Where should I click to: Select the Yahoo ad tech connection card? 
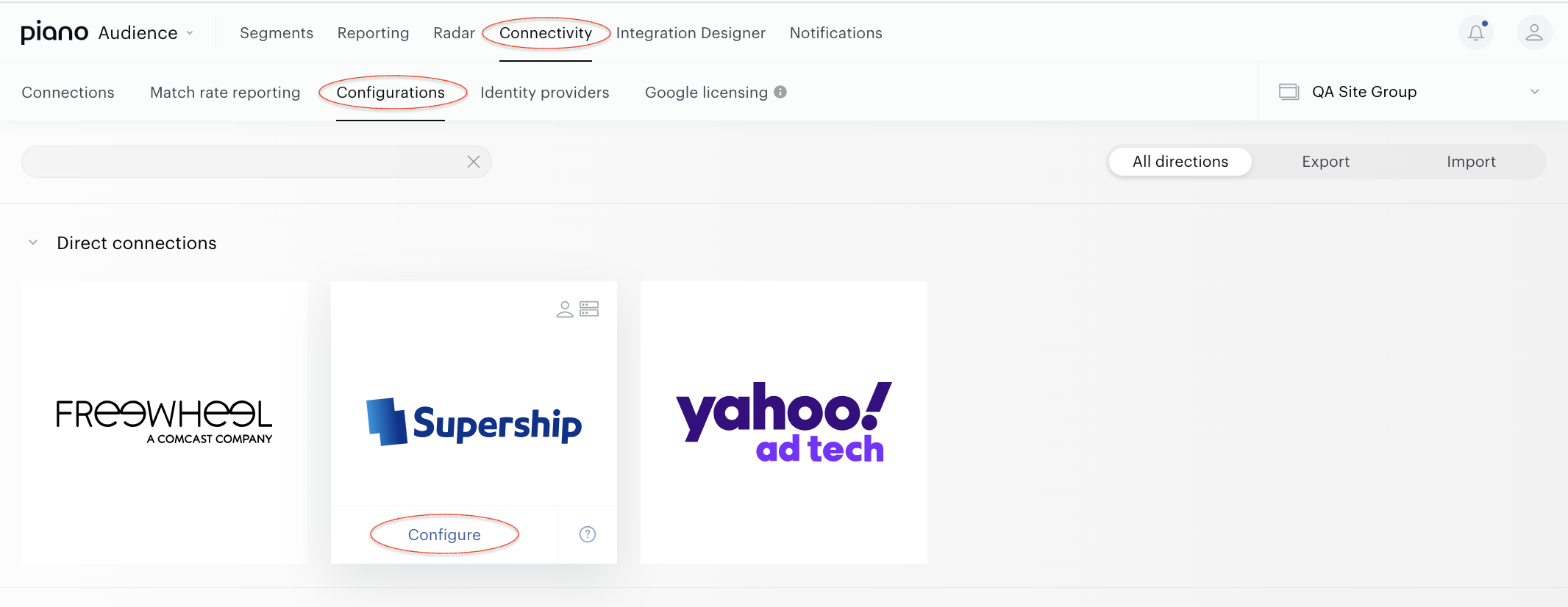[x=784, y=423]
